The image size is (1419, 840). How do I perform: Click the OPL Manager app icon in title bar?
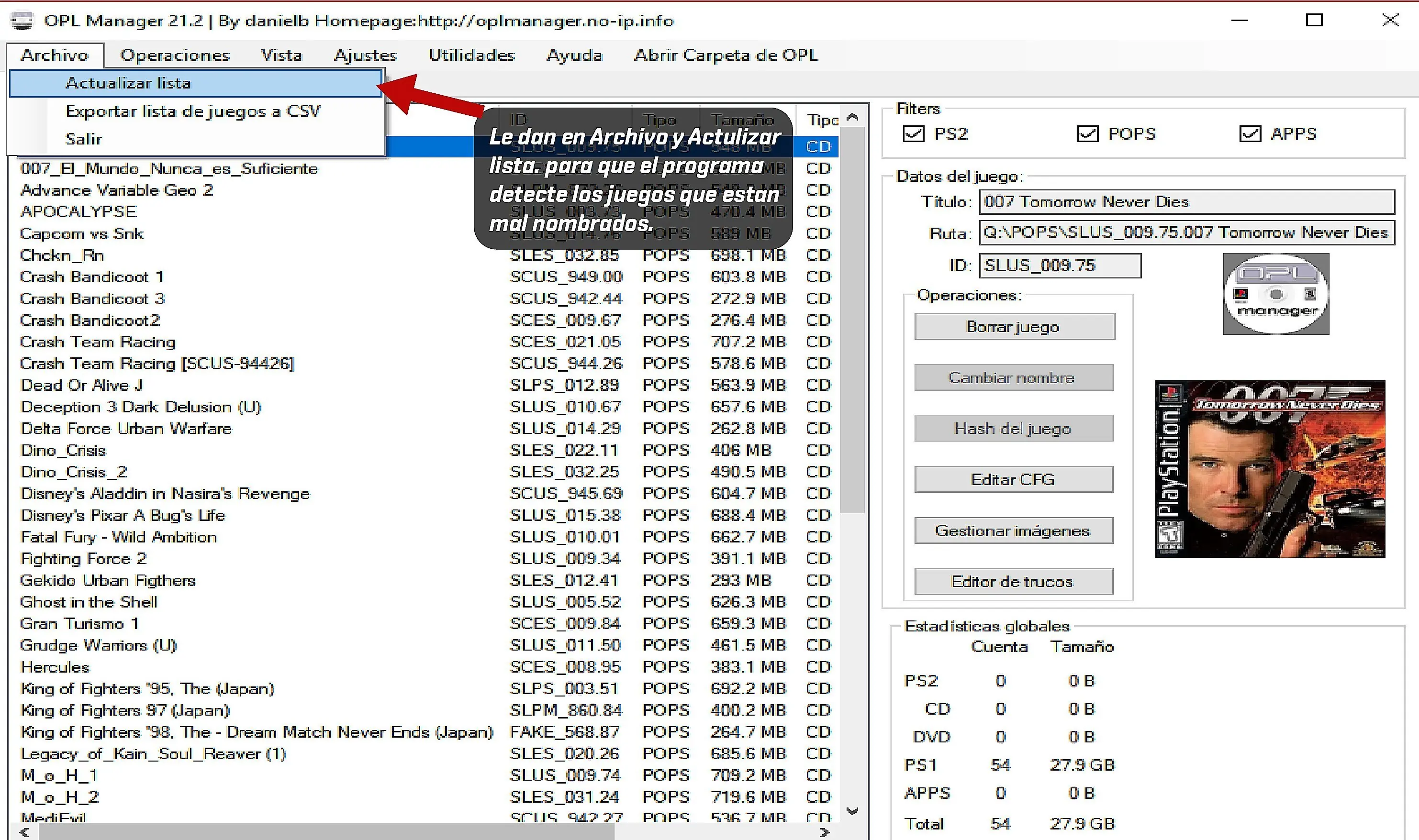tap(22, 21)
